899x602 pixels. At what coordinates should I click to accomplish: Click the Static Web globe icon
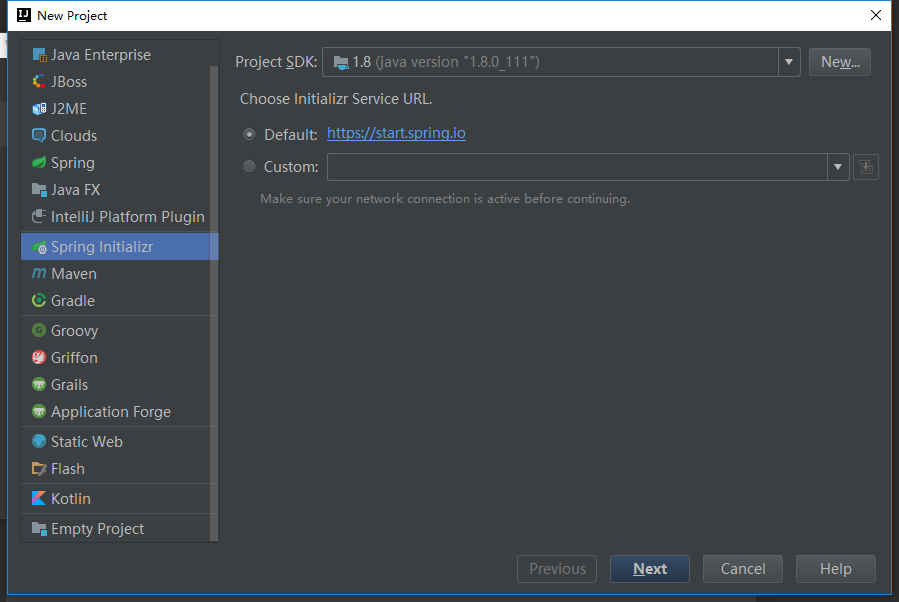pos(39,441)
